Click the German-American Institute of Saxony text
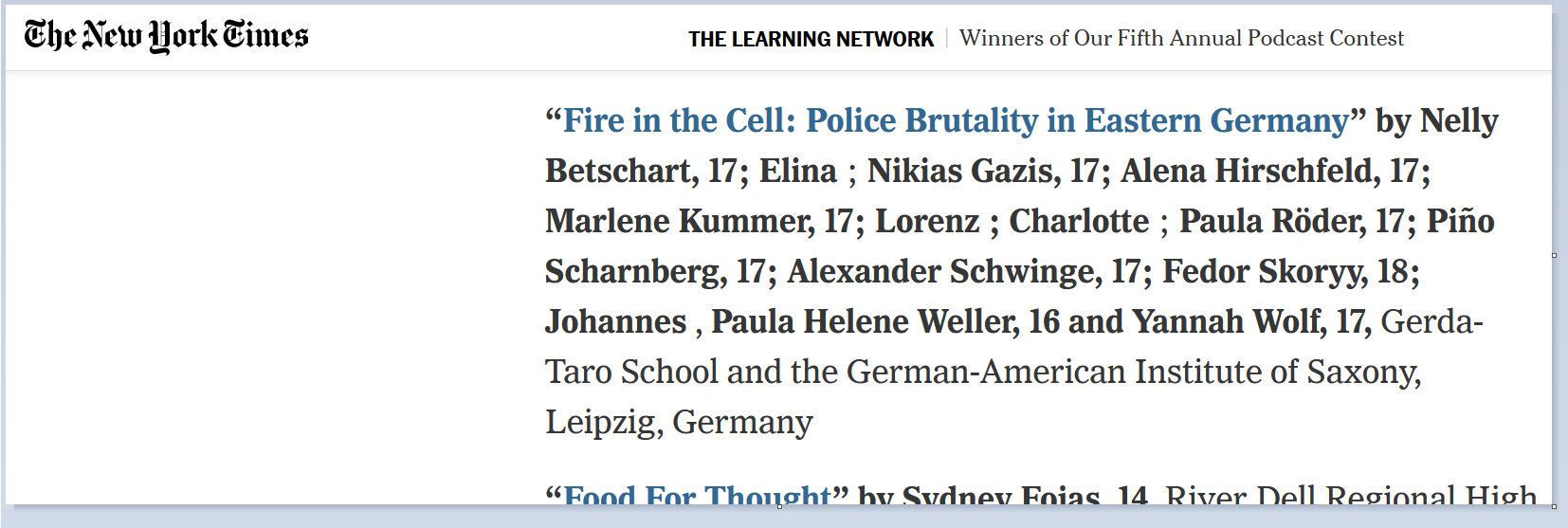The image size is (1568, 528). point(1133,372)
